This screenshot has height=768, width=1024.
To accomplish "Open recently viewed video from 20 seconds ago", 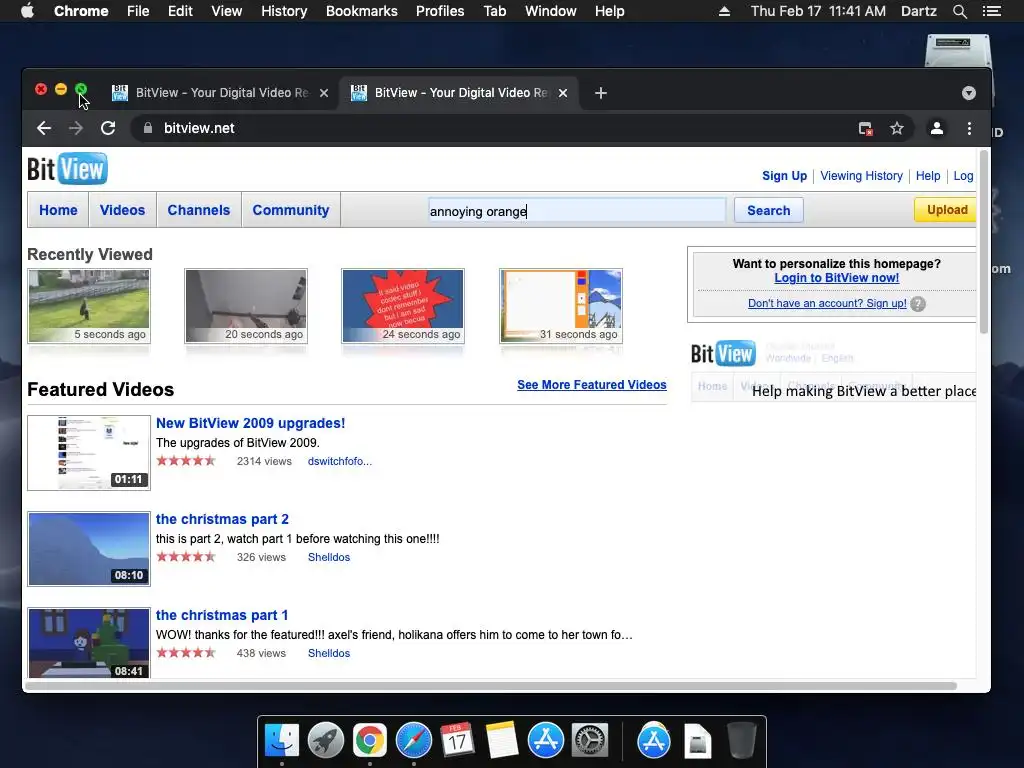I will [x=246, y=306].
